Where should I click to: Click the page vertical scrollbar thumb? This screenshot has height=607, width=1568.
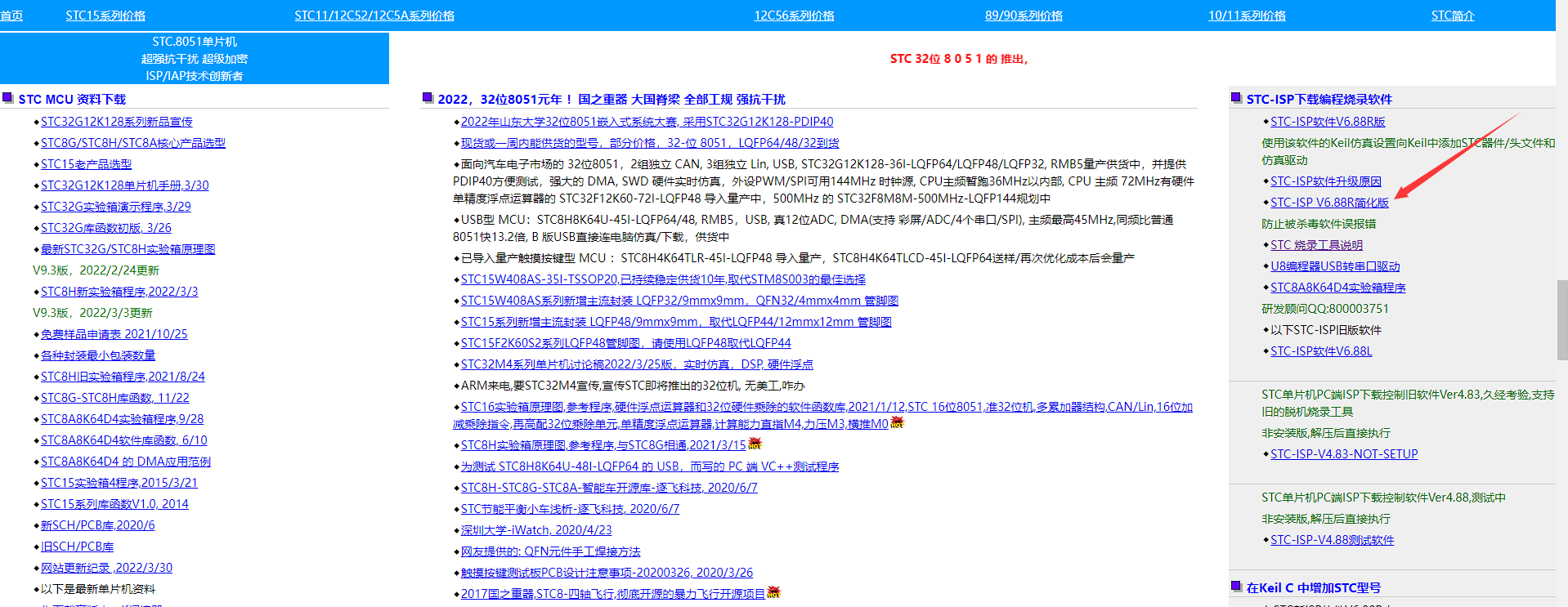(x=1562, y=320)
